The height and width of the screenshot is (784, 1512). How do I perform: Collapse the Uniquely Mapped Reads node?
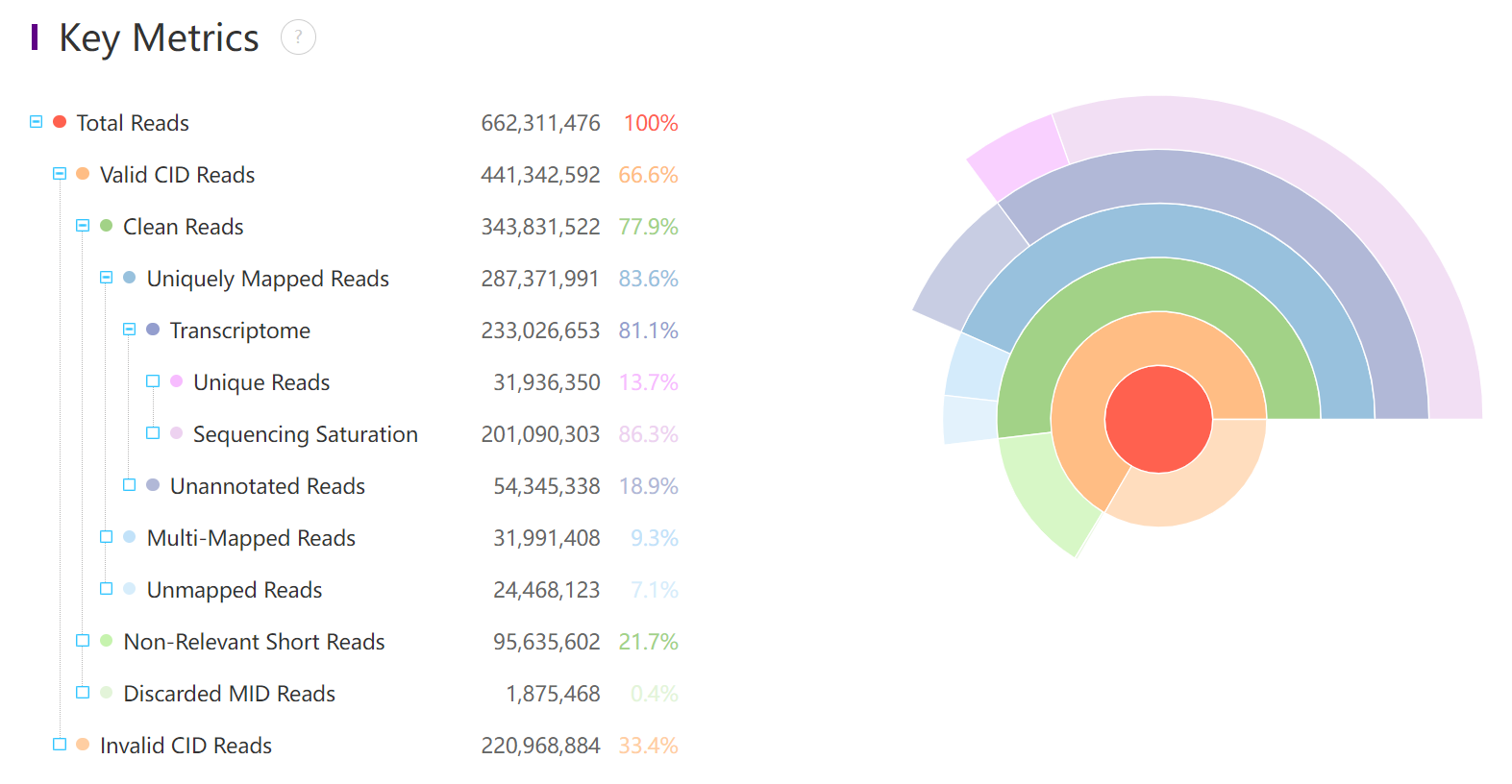point(107,278)
